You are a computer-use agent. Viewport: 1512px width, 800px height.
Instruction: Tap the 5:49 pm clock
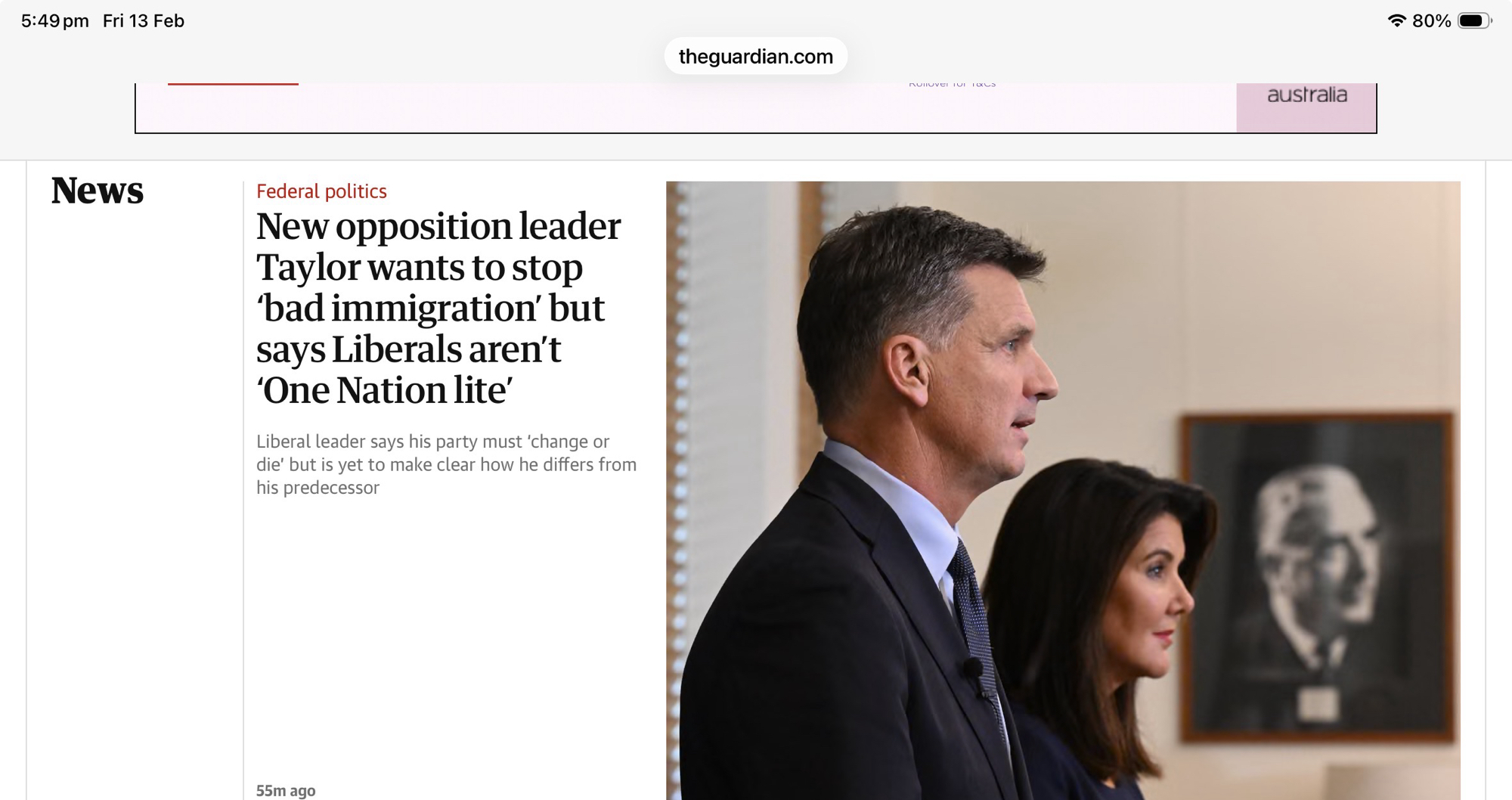click(54, 21)
